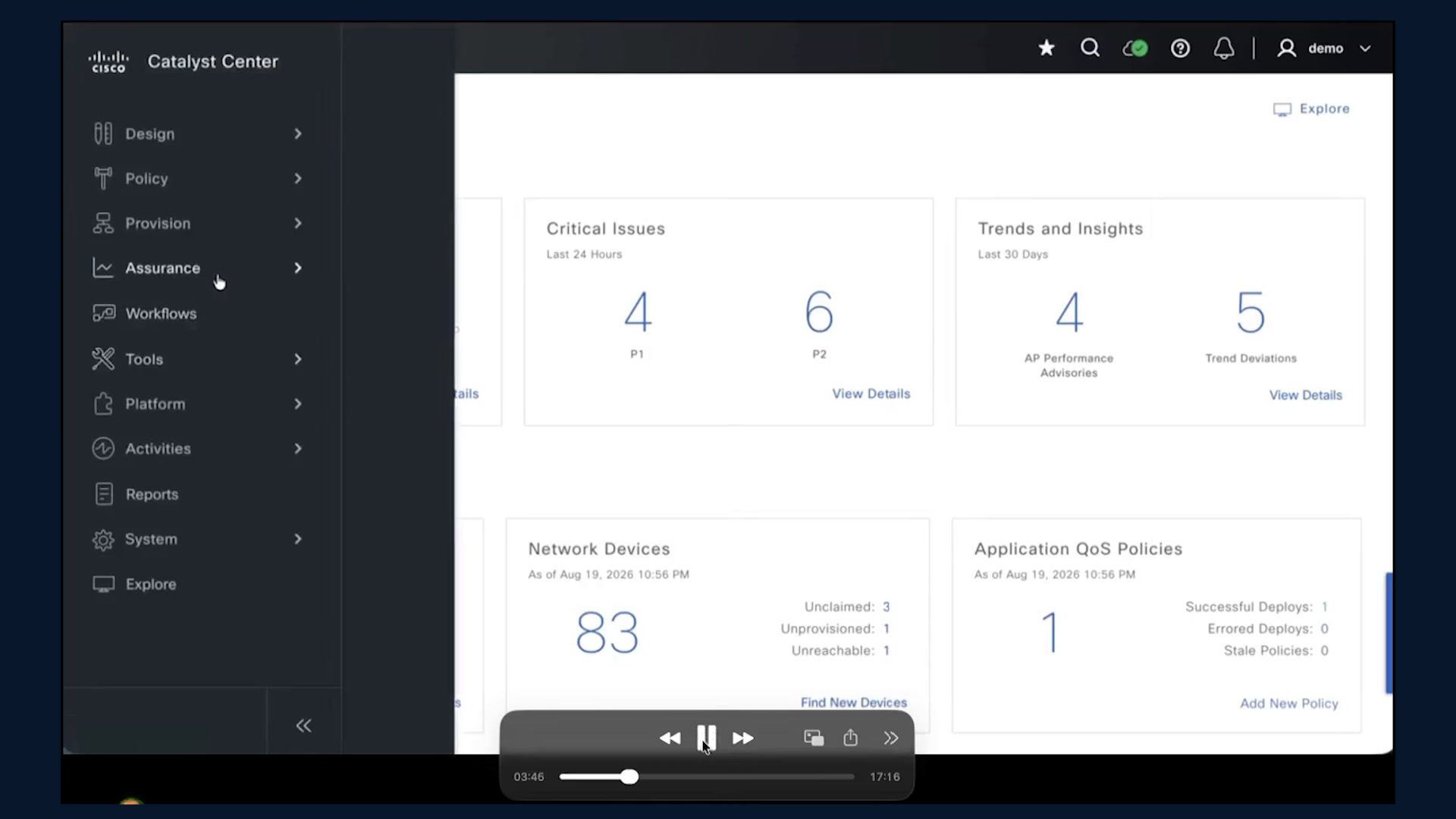Open View Details under Trends and Insights
Screen dimensions: 1456x819
1306,395
